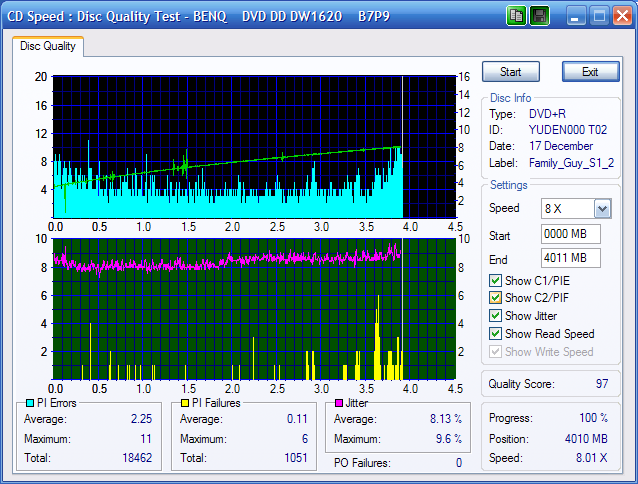
Task: Click the End position field 4011 MB
Action: [x=570, y=258]
